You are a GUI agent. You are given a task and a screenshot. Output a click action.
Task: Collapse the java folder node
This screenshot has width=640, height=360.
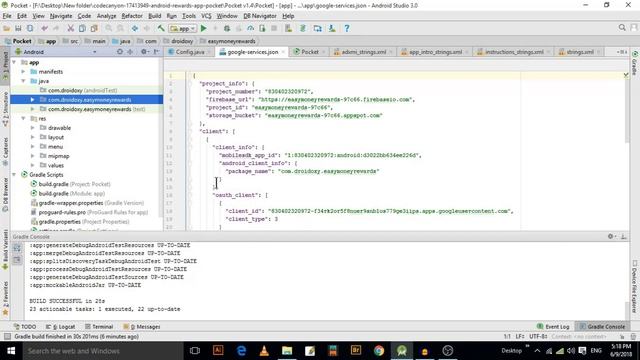pyautogui.click(x=24, y=81)
